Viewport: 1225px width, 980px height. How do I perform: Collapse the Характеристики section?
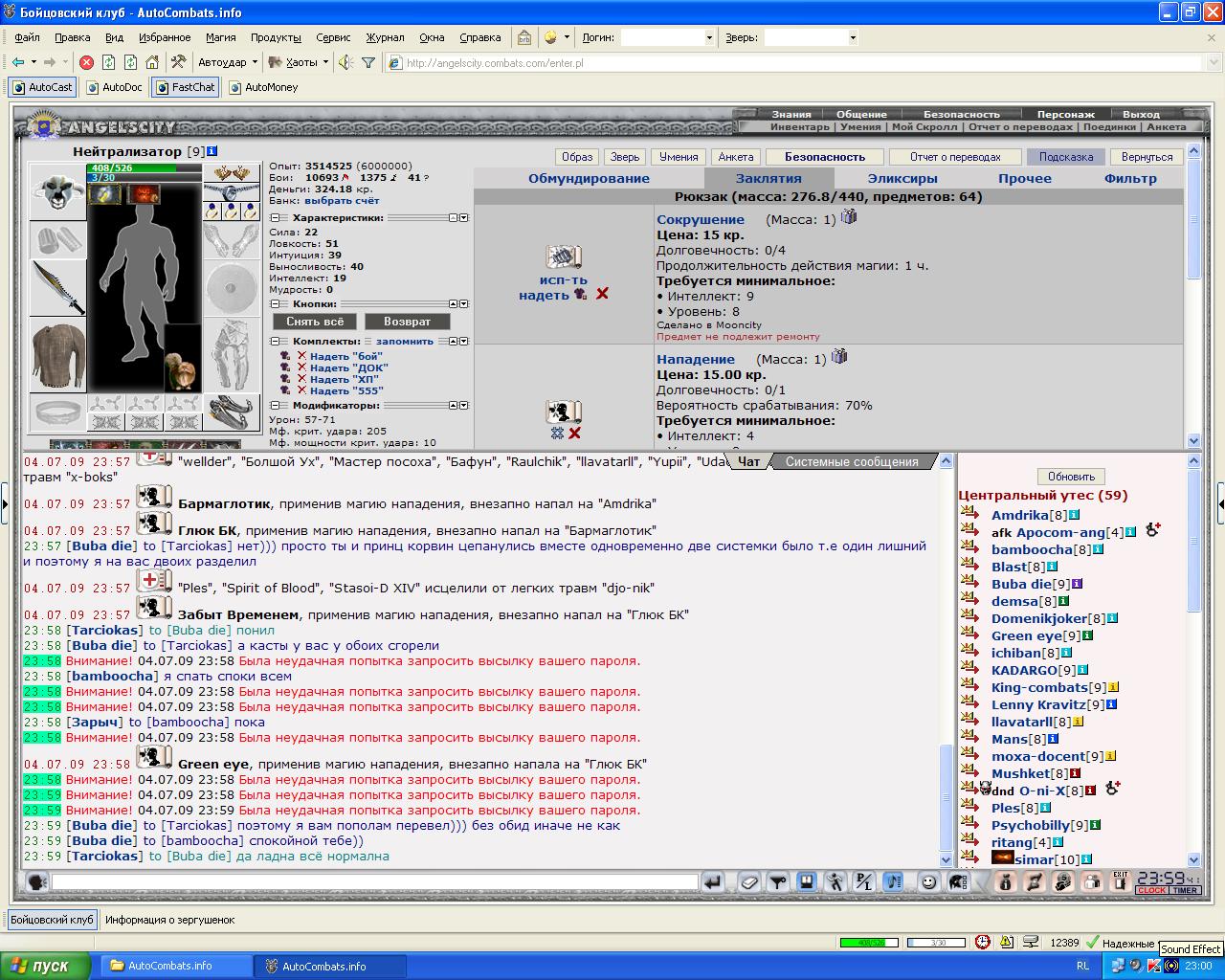coord(275,218)
